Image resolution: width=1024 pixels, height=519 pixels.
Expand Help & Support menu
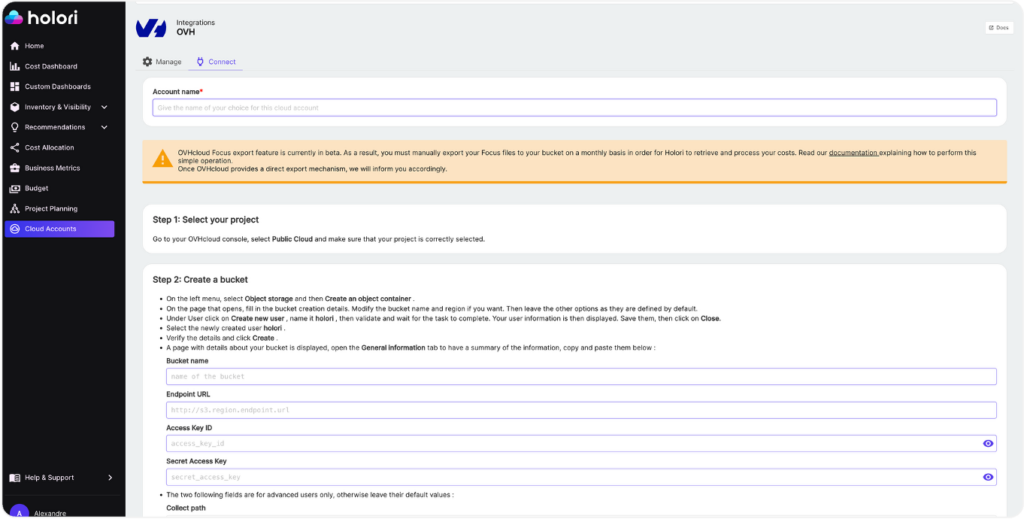click(109, 478)
